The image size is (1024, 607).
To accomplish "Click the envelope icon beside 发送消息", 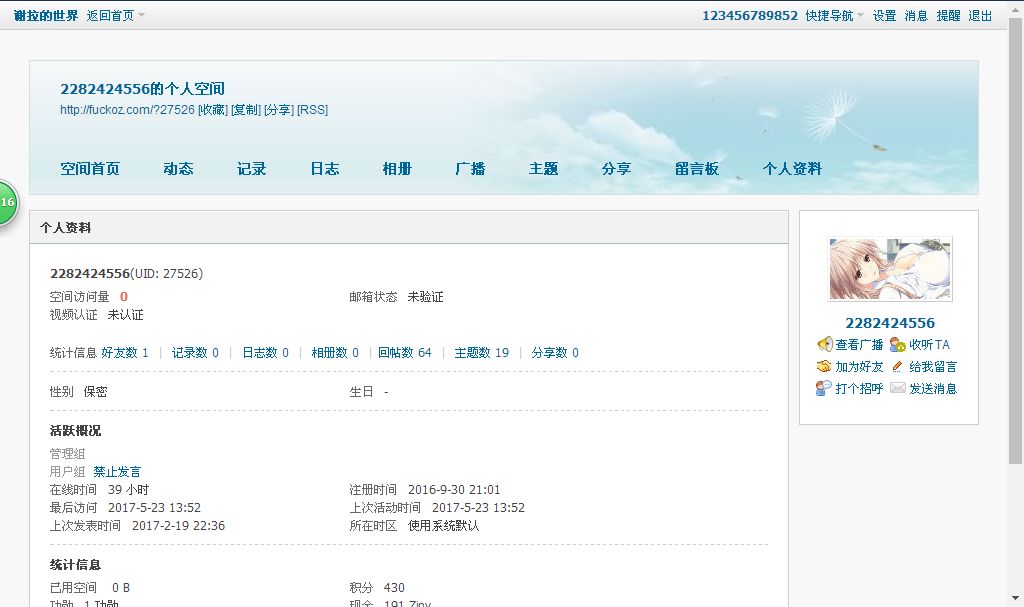I will pyautogui.click(x=898, y=389).
